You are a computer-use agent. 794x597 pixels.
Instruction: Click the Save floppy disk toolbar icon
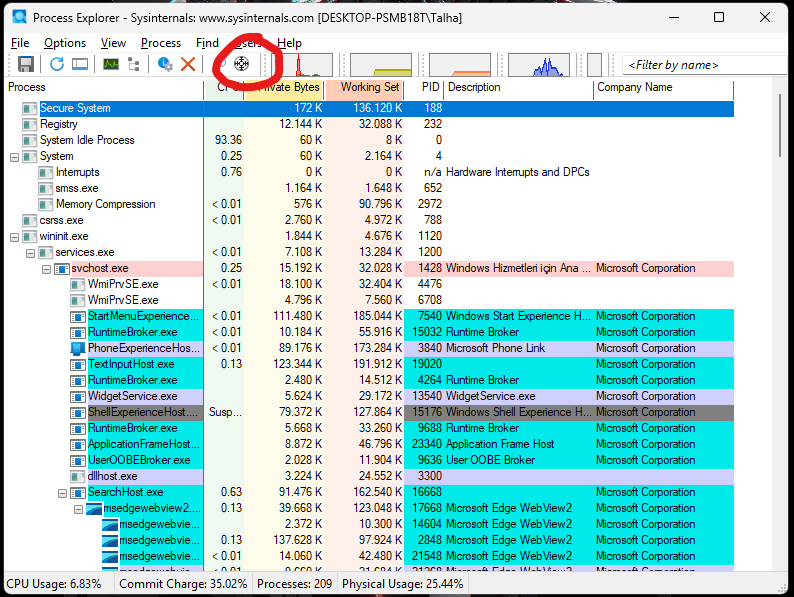point(26,64)
